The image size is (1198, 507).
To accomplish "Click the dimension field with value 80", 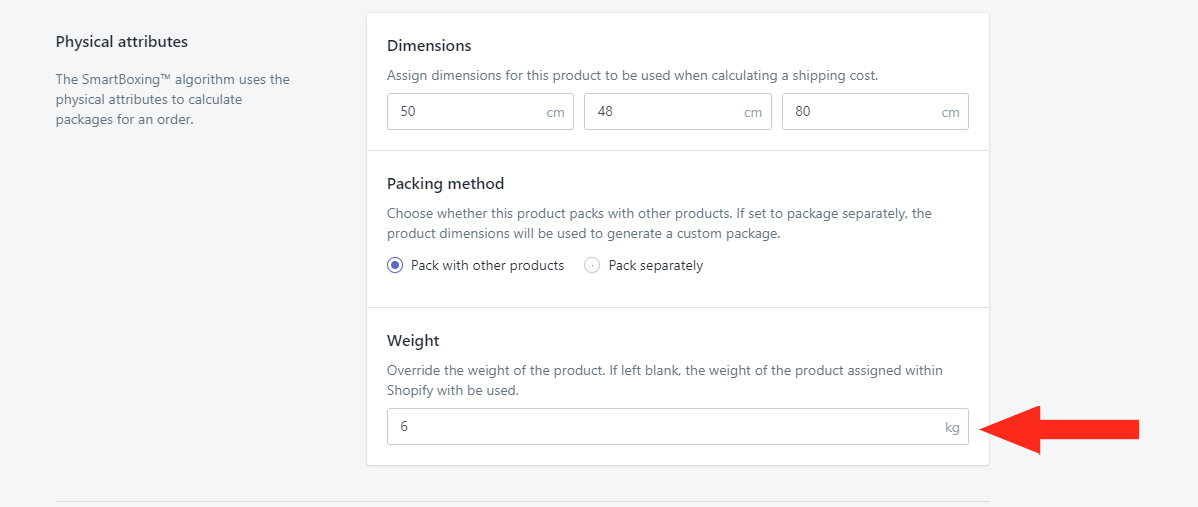I will (875, 111).
